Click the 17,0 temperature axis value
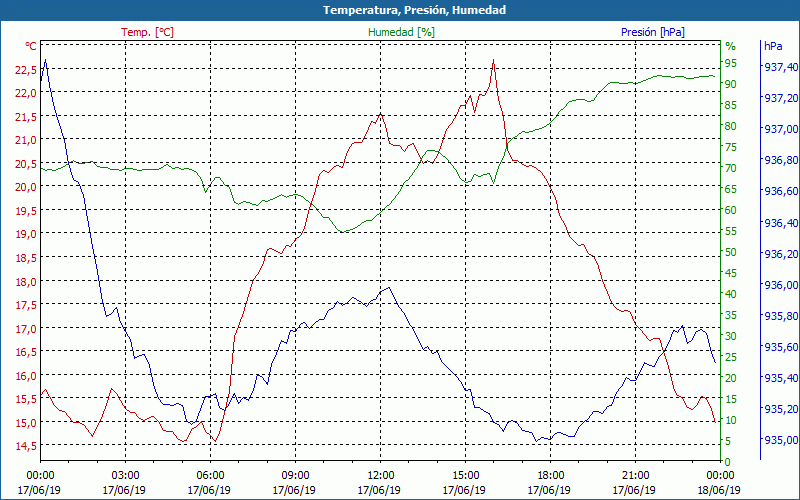 tap(26, 329)
